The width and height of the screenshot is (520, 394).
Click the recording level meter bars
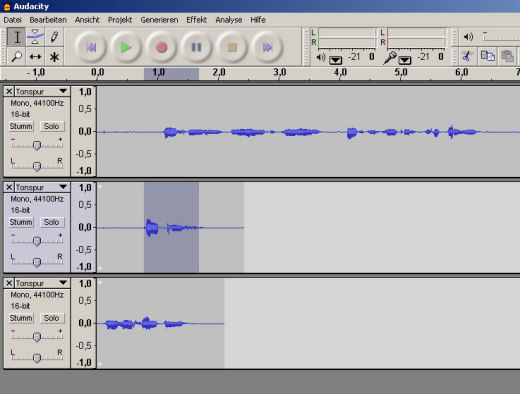pyautogui.click(x=416, y=37)
